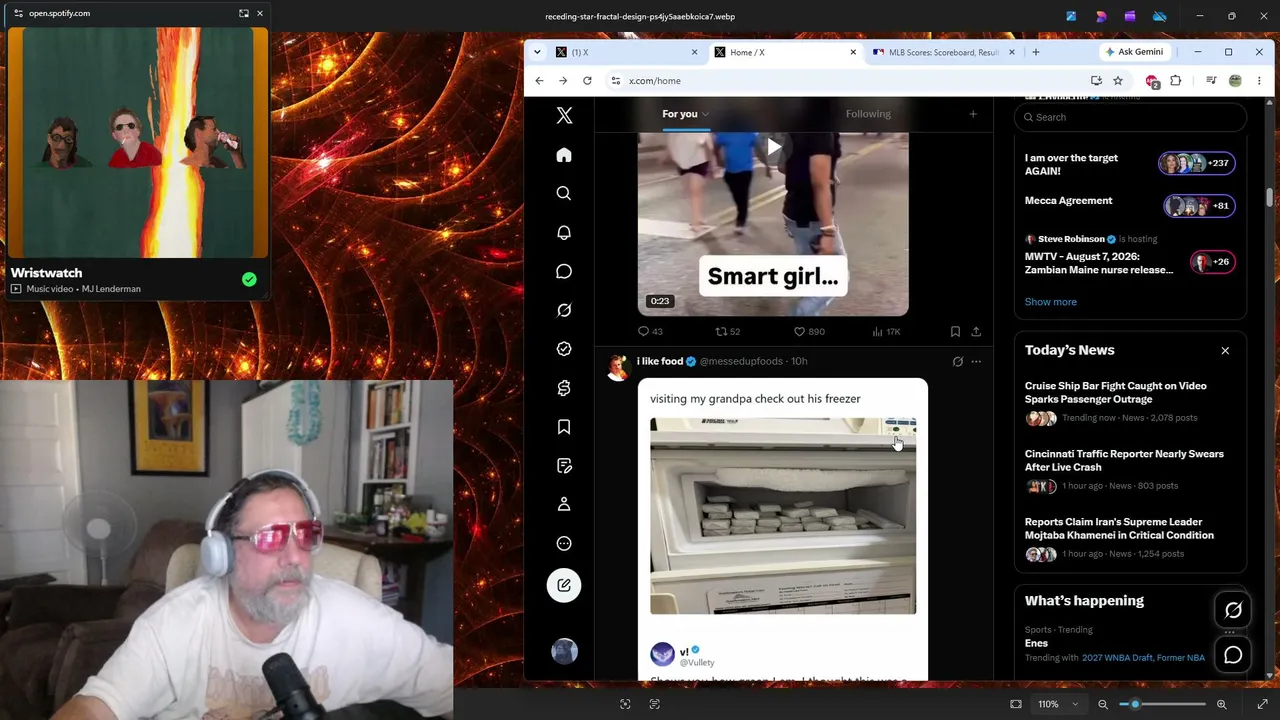Open Cruise Ship Bar Fight news story
Screen dimensions: 1280x720
coord(1115,392)
